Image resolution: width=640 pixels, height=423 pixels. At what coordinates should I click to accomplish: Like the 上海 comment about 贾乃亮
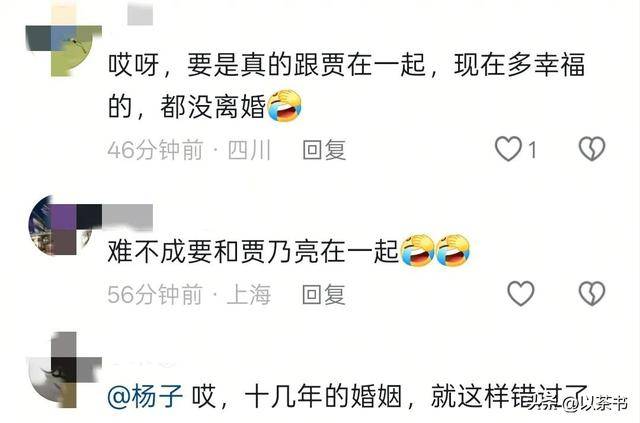click(520, 293)
